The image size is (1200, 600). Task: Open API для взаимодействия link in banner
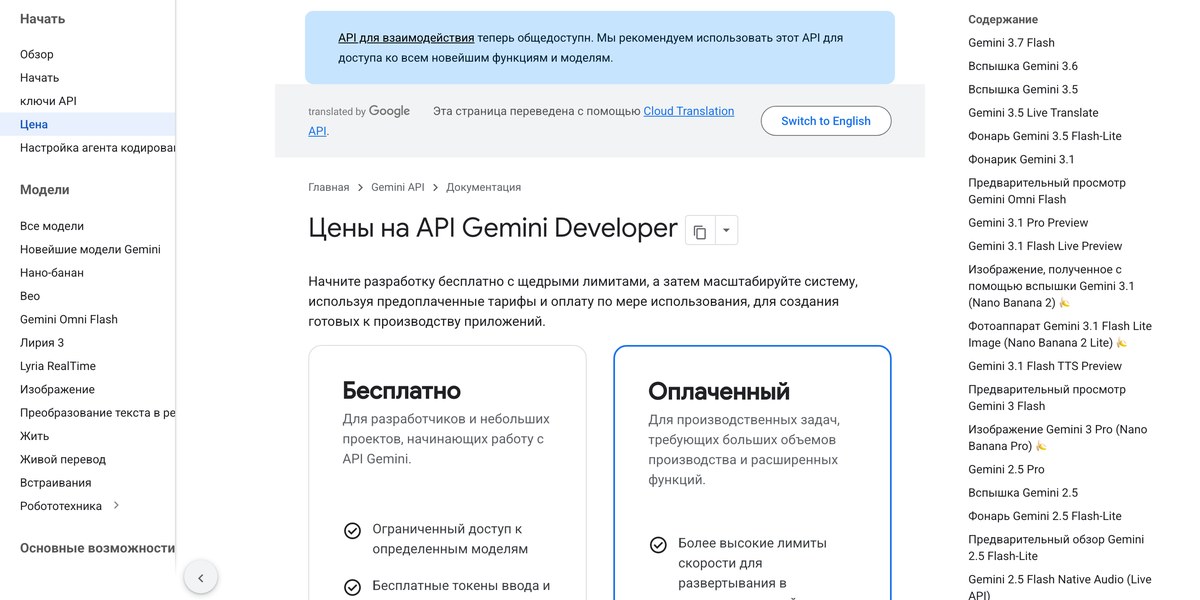coord(406,38)
